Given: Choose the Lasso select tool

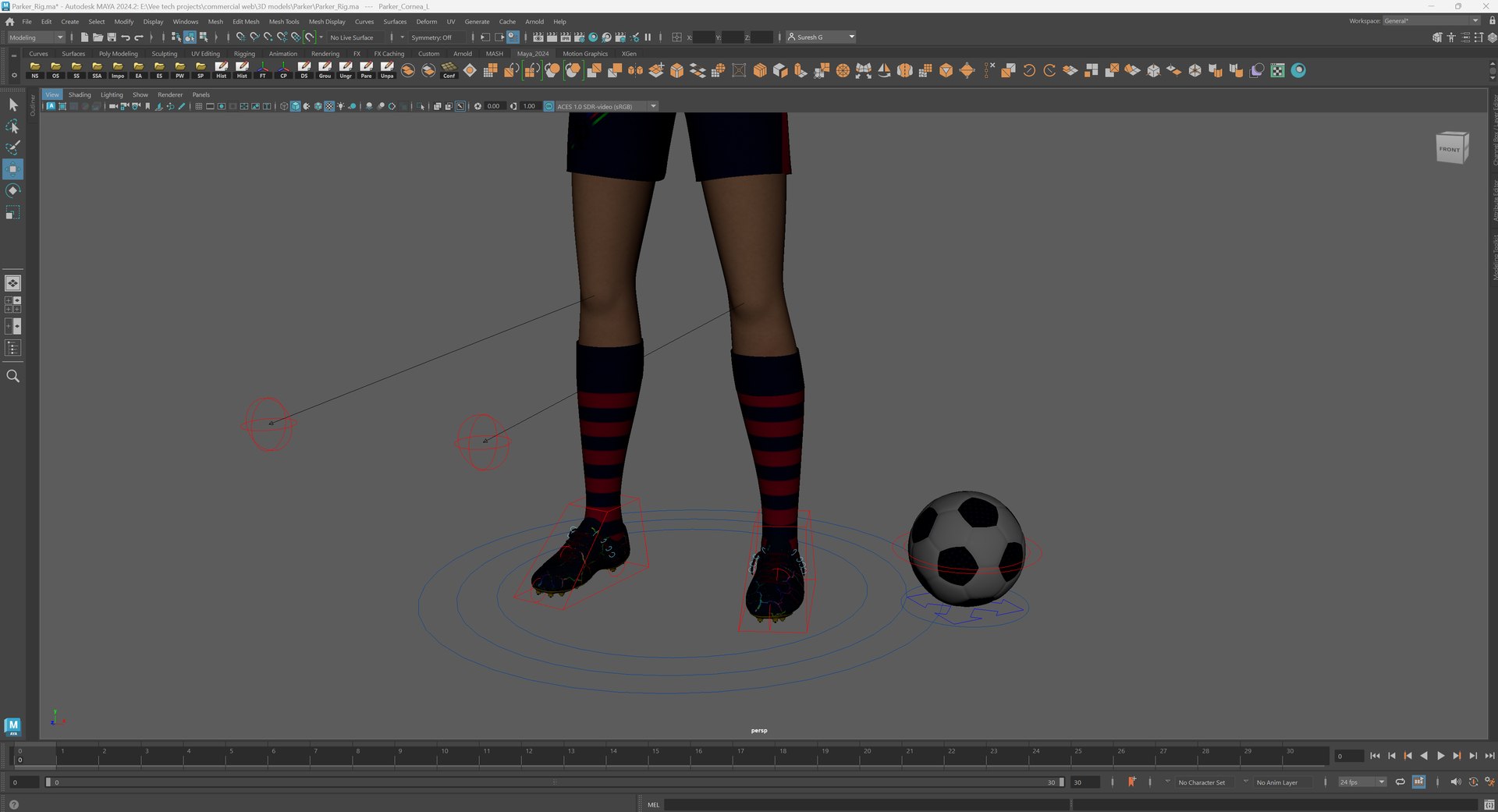Looking at the screenshot, I should [13, 126].
